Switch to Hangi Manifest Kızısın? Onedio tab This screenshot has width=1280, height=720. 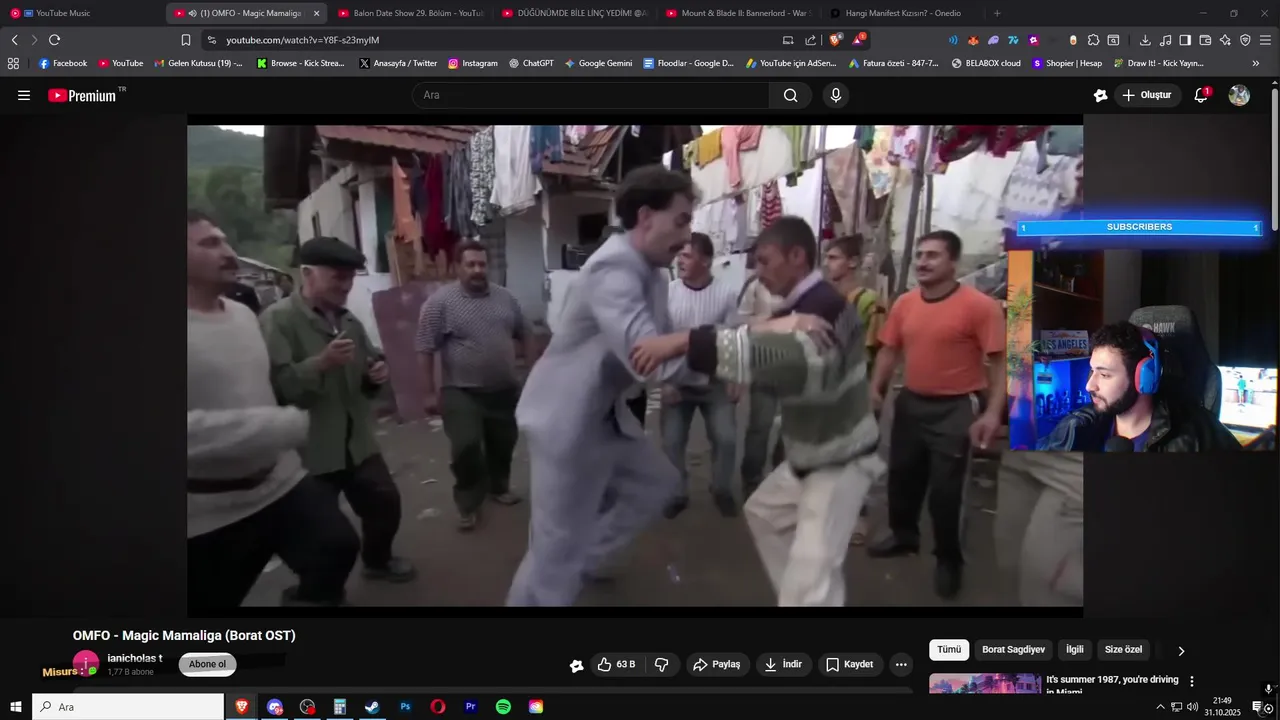(902, 13)
